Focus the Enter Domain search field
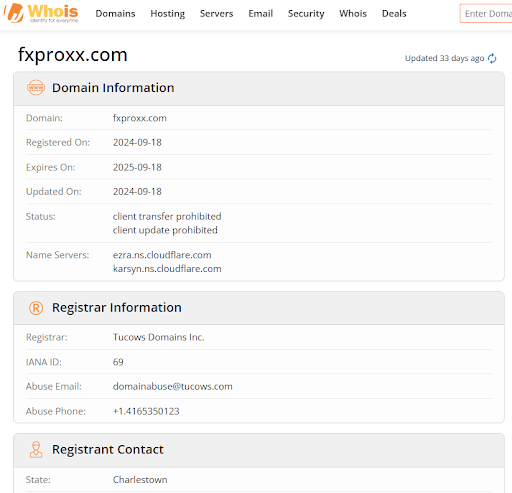Image resolution: width=512 pixels, height=493 pixels. pyautogui.click(x=486, y=14)
